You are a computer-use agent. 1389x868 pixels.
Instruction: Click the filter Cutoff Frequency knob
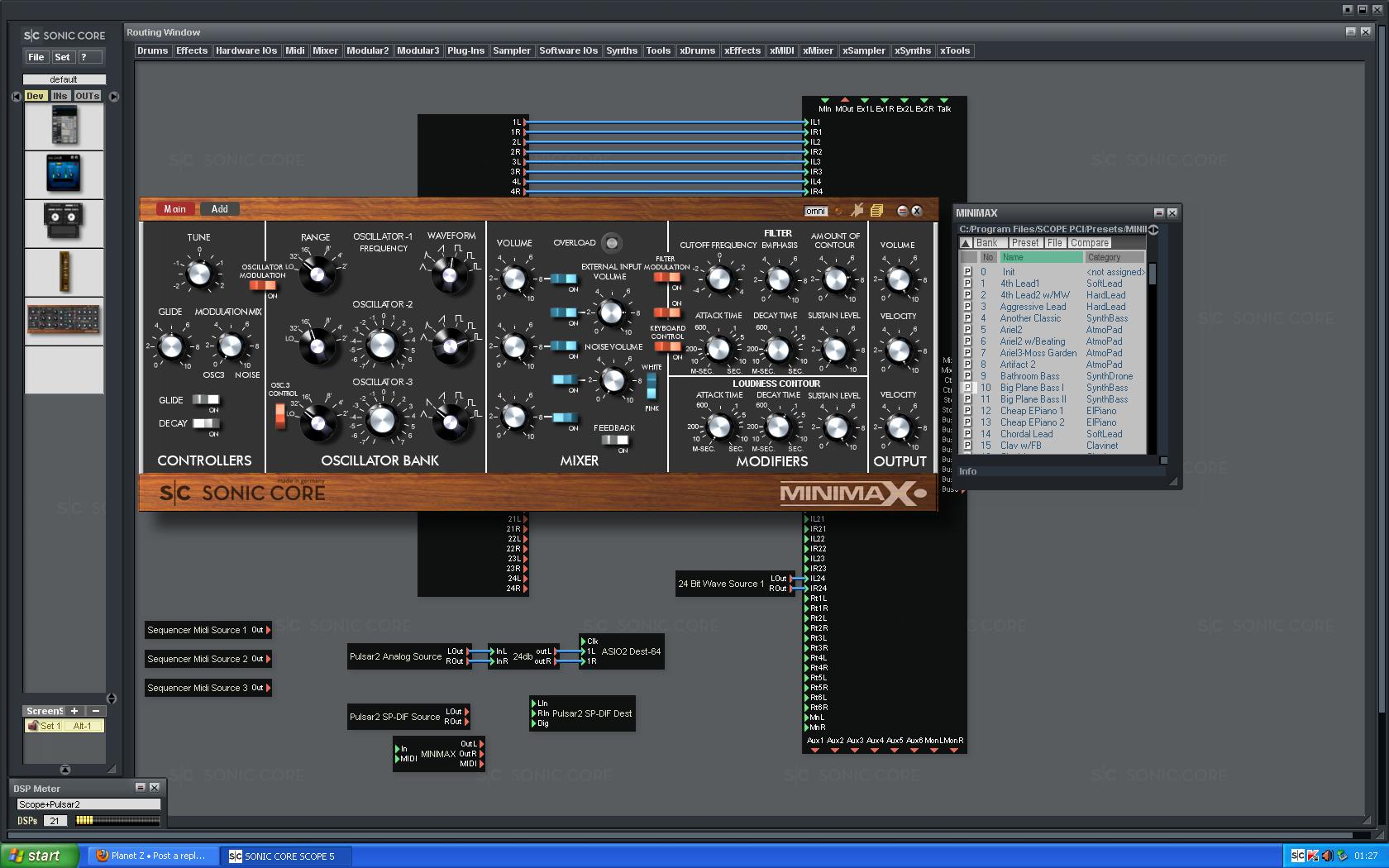click(x=719, y=279)
